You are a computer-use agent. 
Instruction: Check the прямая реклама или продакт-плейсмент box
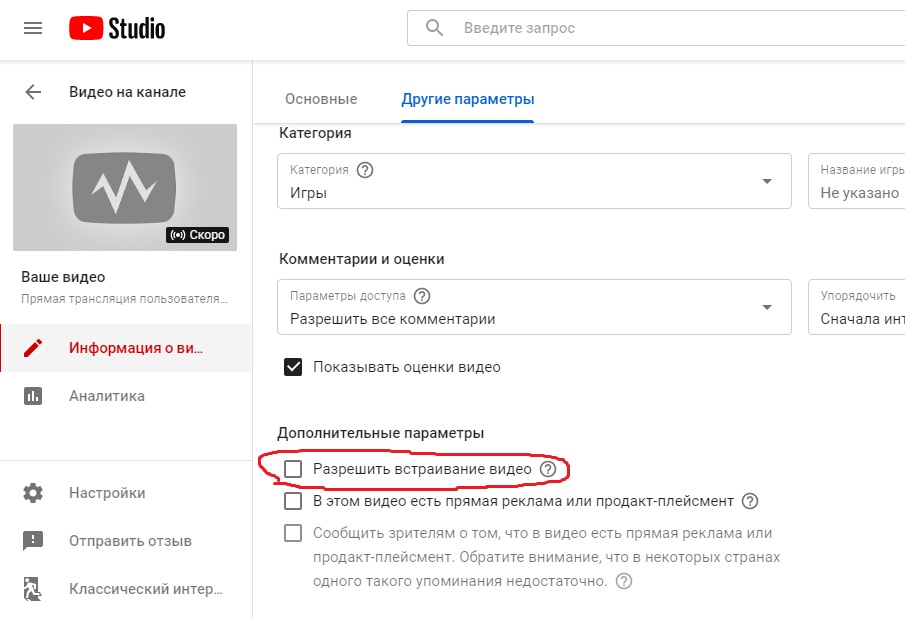pyautogui.click(x=293, y=501)
